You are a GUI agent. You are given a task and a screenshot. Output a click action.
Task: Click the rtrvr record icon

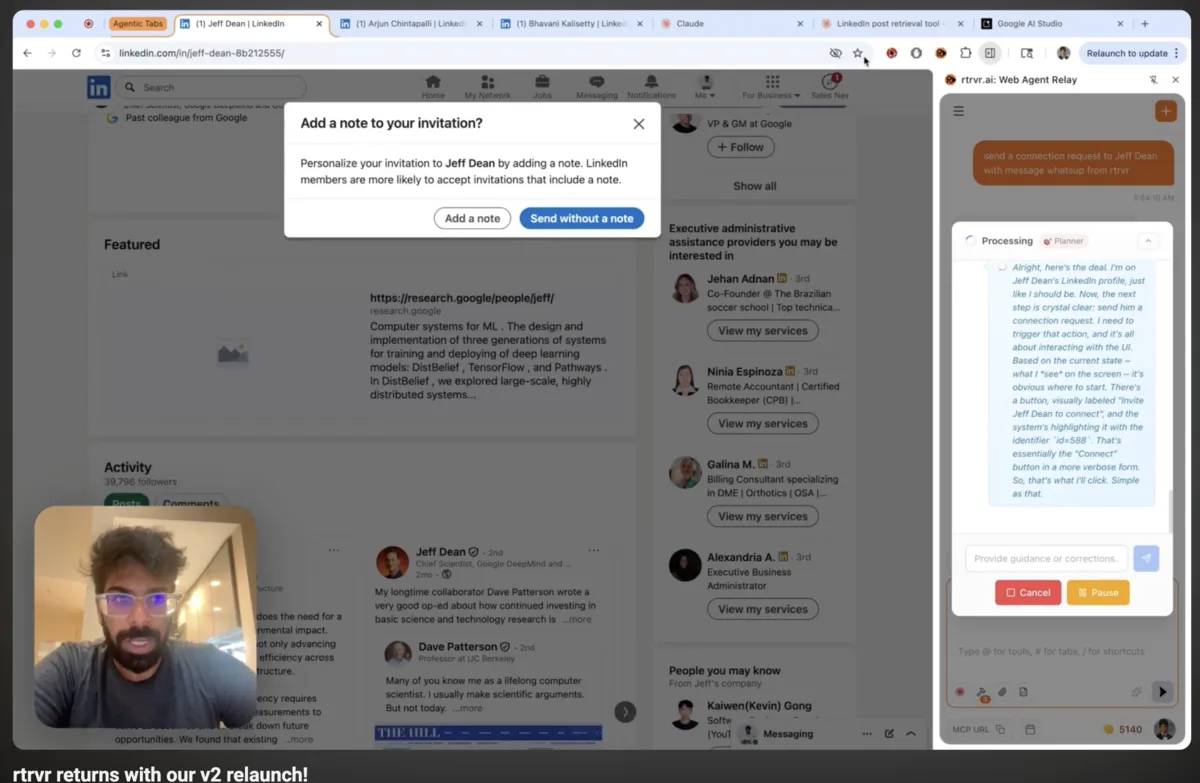click(x=960, y=691)
